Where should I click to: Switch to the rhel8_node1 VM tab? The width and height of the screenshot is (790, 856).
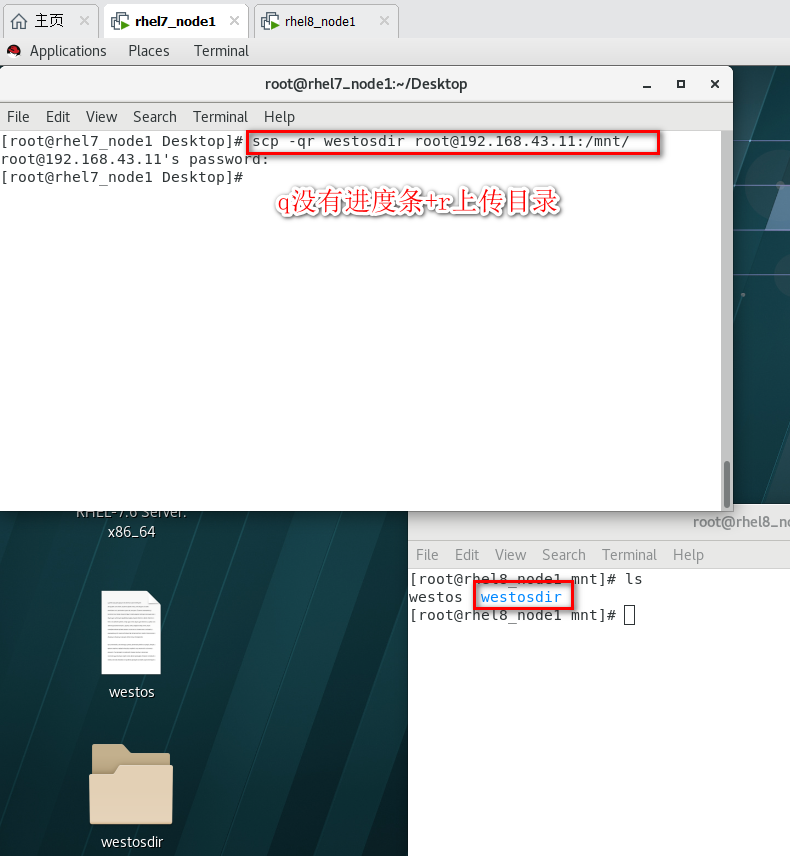point(326,21)
